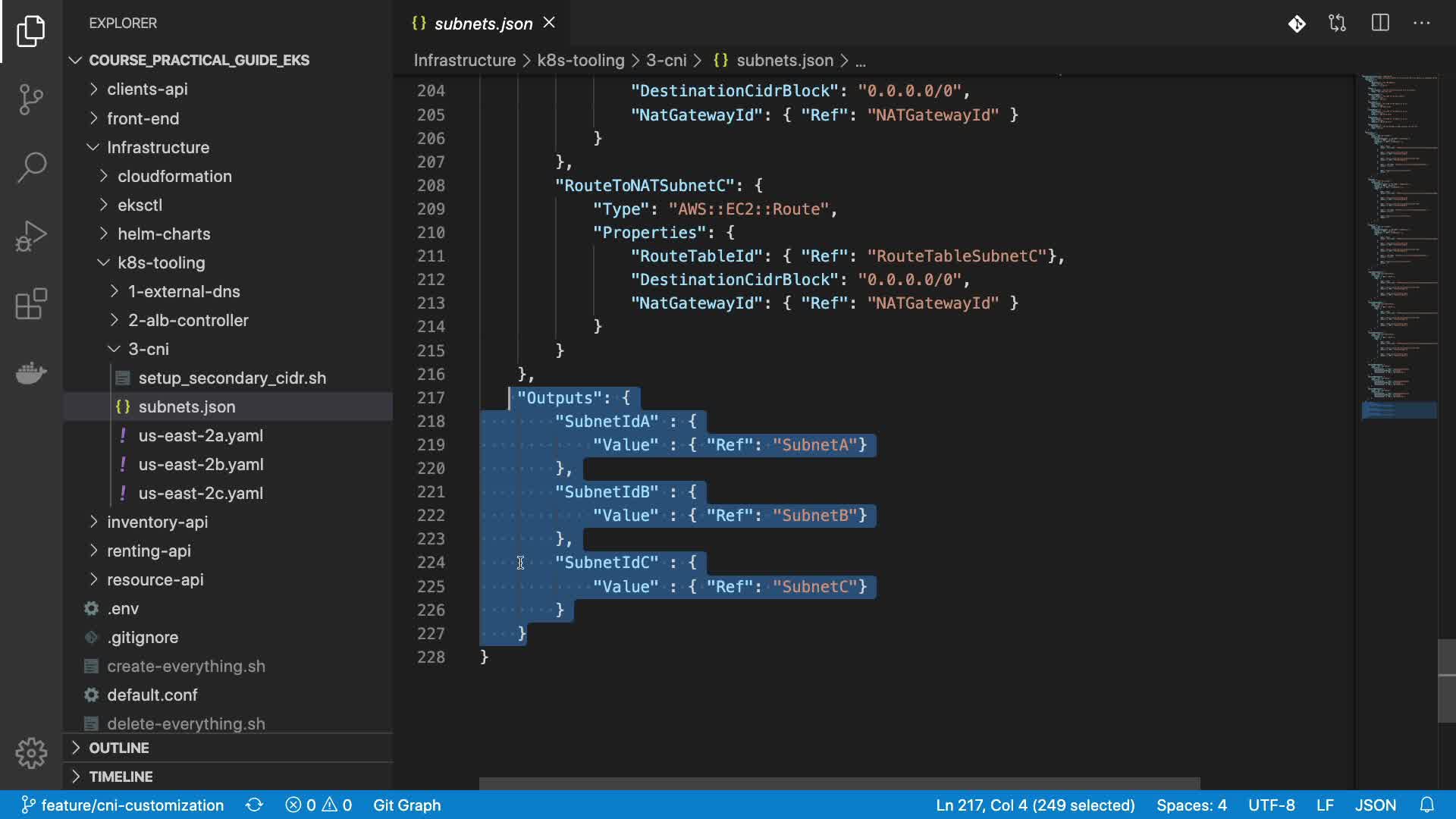Expand the helm-charts folder
This screenshot has height=819, width=1456.
[x=164, y=234]
